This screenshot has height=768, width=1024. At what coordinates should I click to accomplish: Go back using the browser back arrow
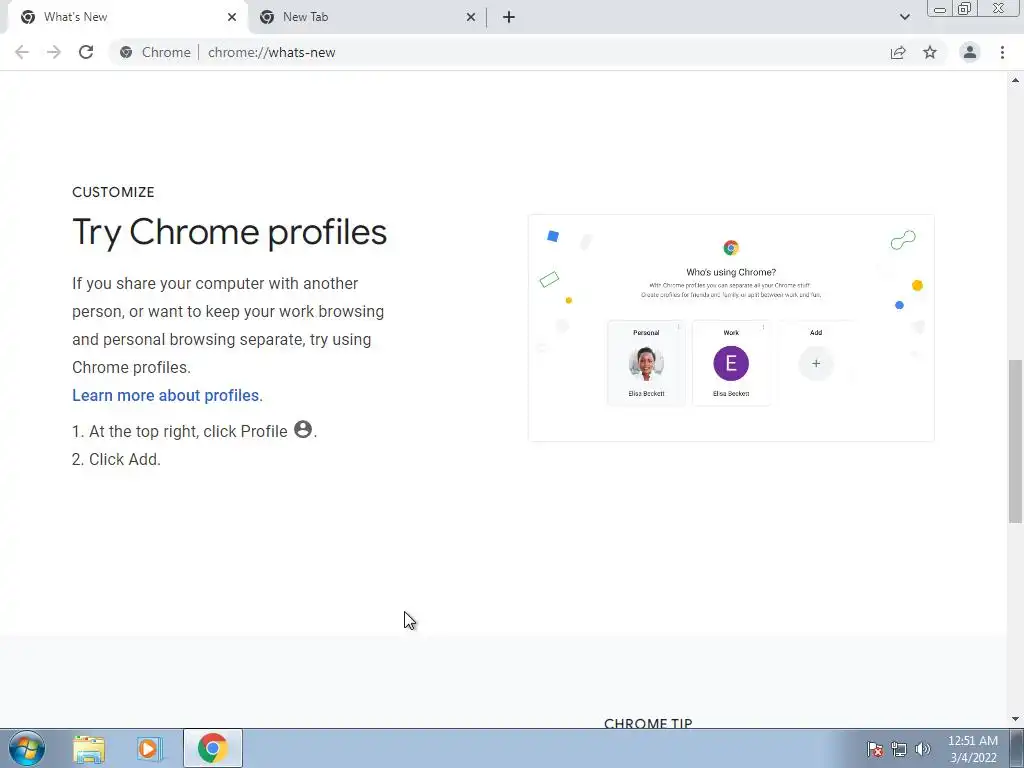pyautogui.click(x=22, y=52)
